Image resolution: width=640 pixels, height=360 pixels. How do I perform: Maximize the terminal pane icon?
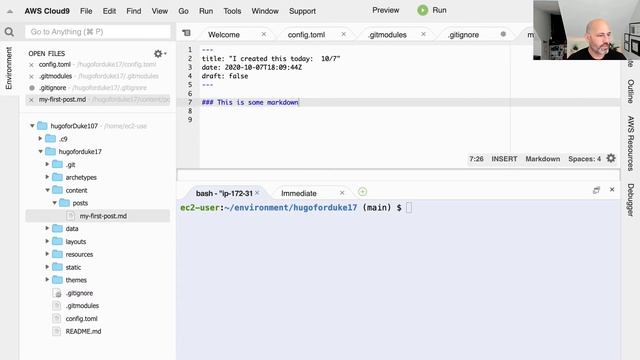click(596, 190)
